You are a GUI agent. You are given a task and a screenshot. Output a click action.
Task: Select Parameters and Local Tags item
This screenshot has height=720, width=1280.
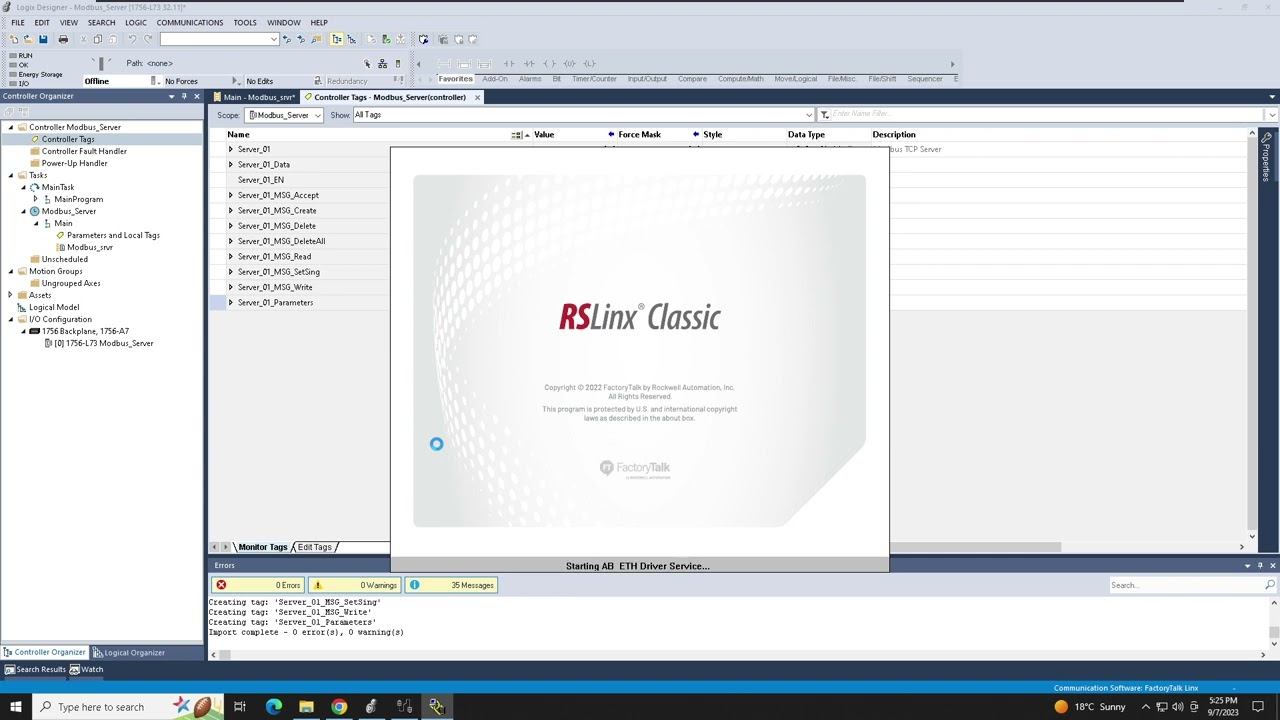pyautogui.click(x=113, y=235)
